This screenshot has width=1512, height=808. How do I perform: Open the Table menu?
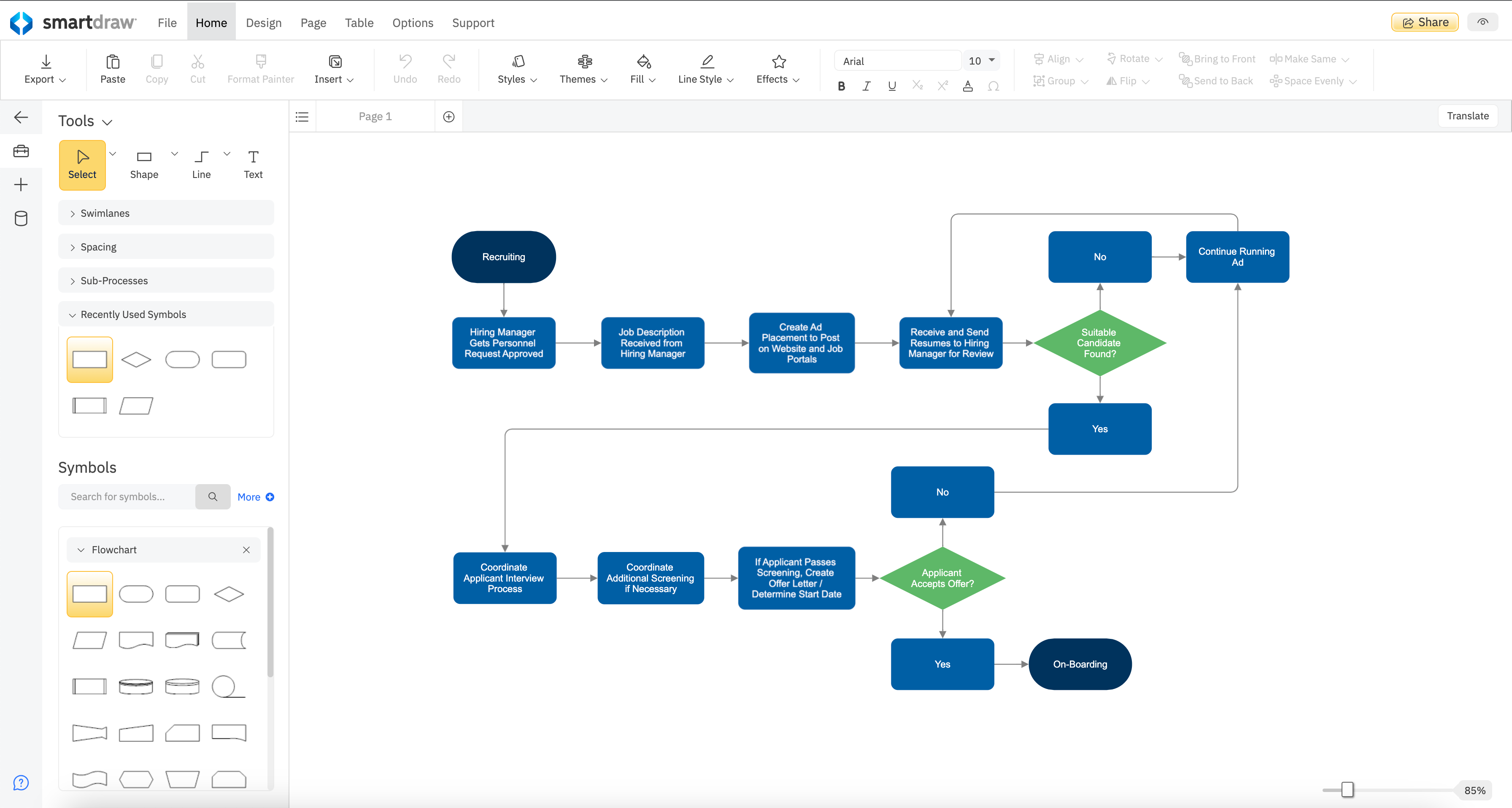(x=359, y=22)
